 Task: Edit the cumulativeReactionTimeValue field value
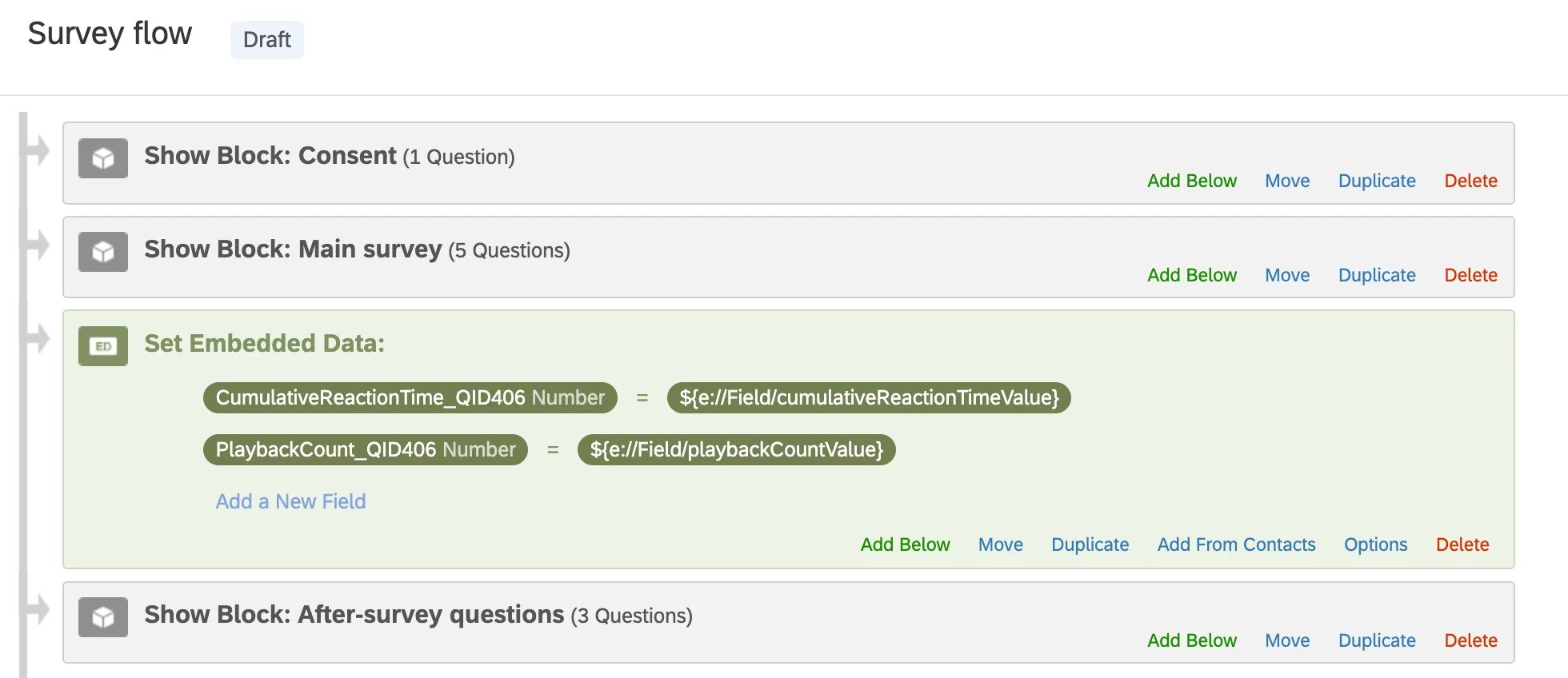click(869, 397)
